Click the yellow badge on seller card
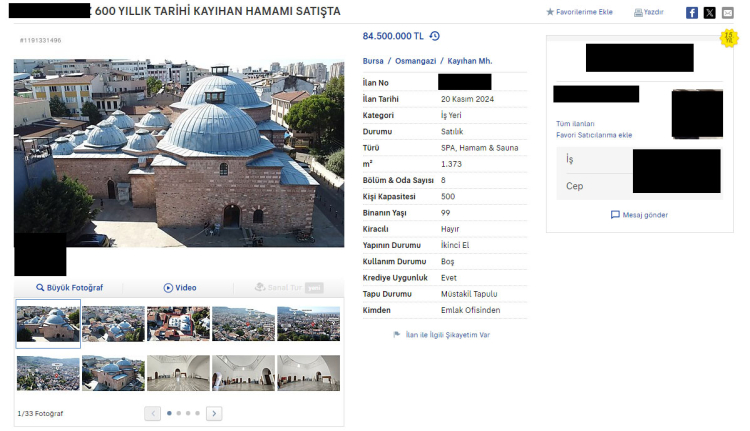This screenshot has width=750, height=431. tap(728, 38)
